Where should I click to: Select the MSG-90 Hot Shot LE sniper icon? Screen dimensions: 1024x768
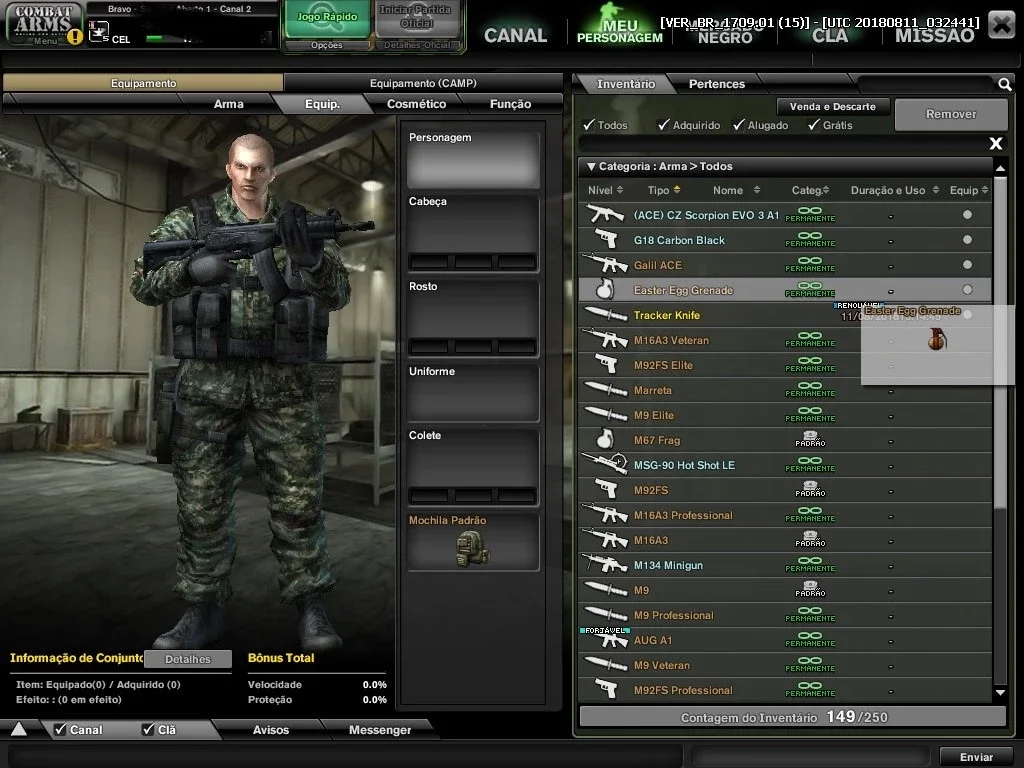coord(605,464)
